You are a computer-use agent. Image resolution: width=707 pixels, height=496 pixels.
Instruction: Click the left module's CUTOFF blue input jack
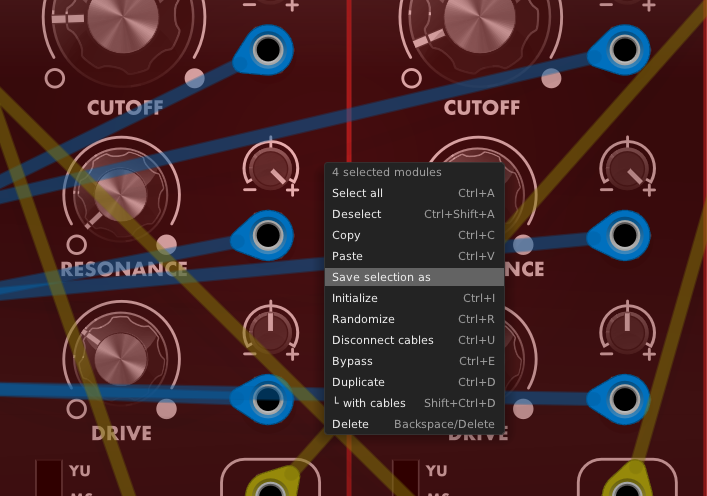[268, 49]
